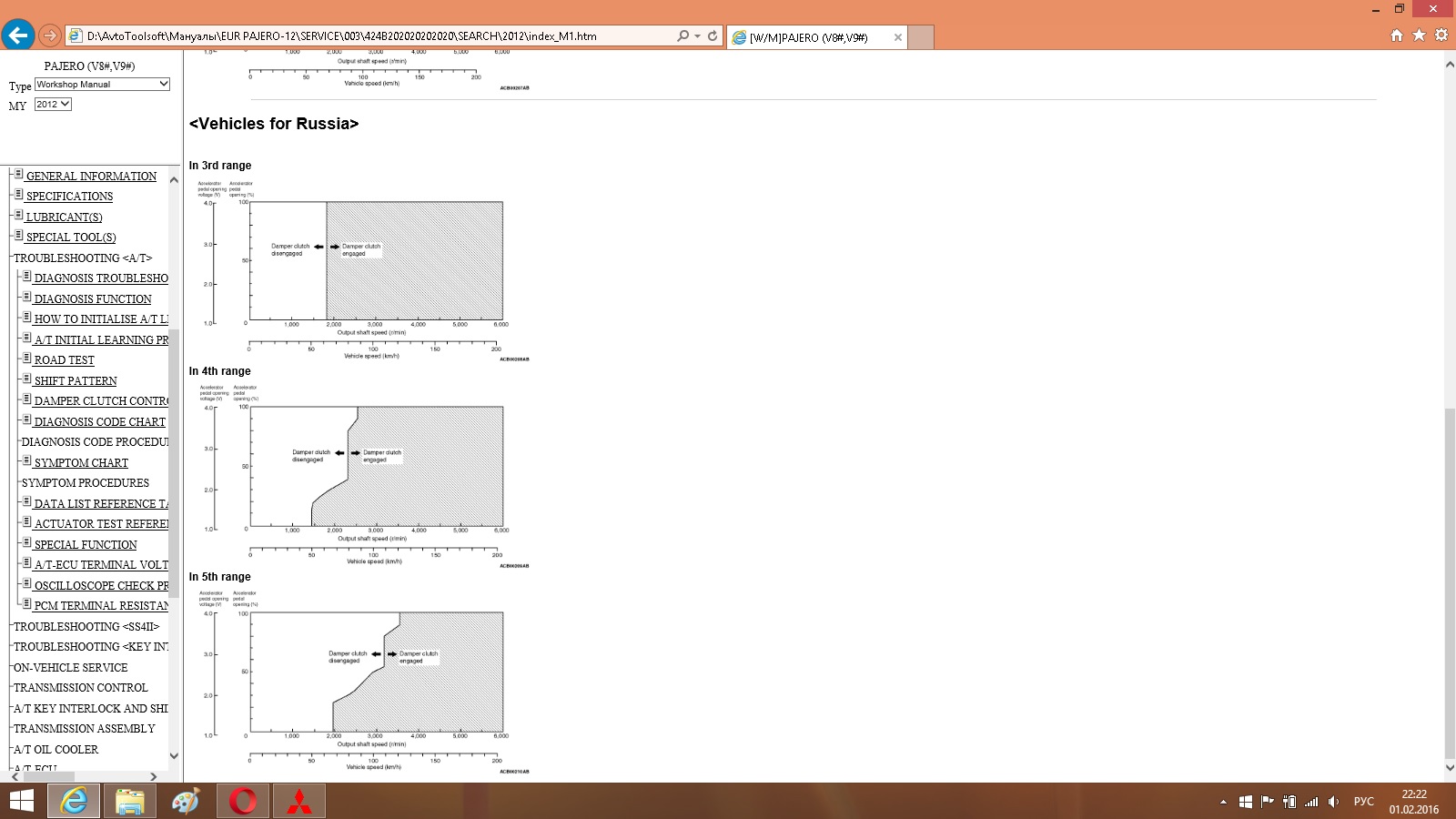
Task: Click the main page vertical scrollbar thumb
Action: pyautogui.click(x=1450, y=582)
